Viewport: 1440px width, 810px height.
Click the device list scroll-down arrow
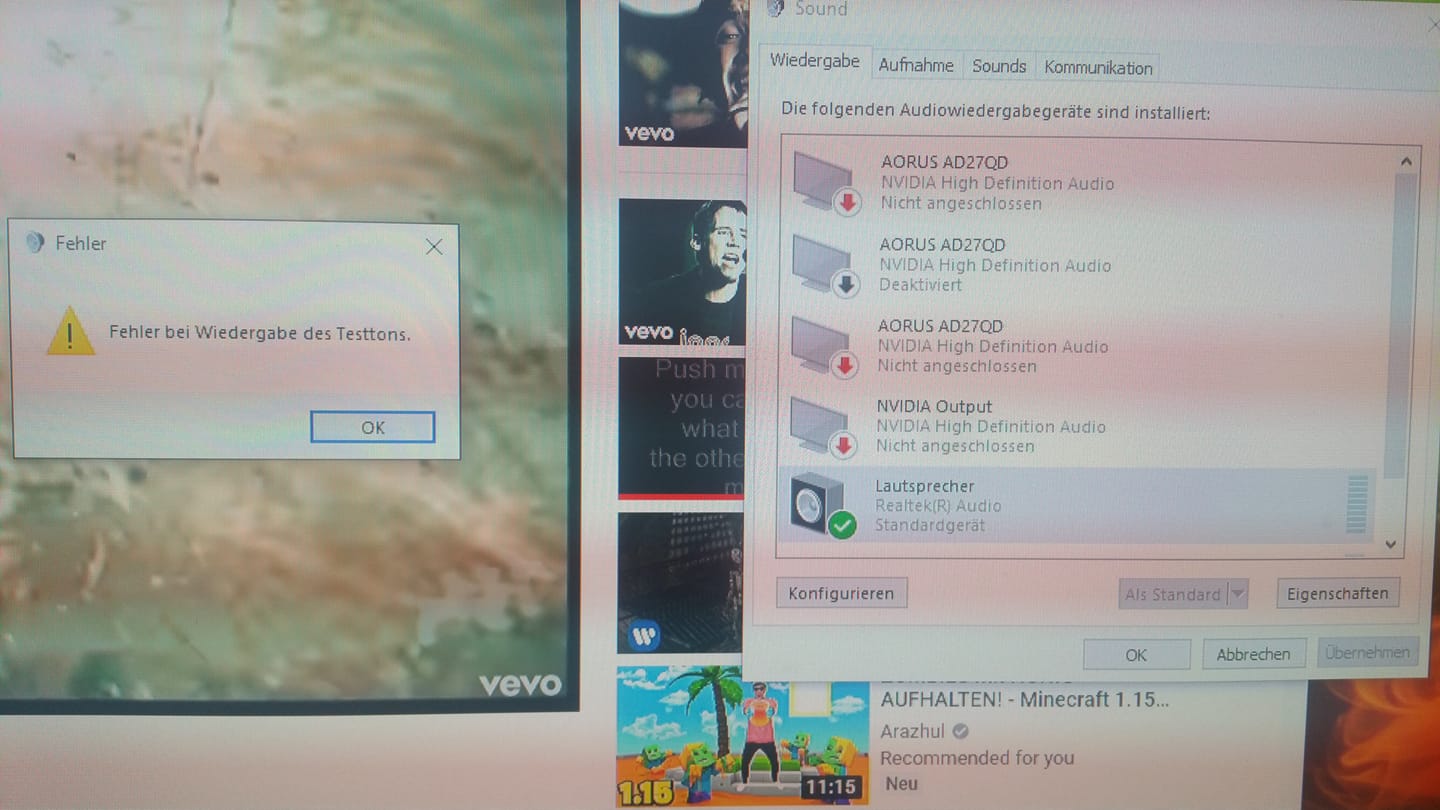[1390, 544]
